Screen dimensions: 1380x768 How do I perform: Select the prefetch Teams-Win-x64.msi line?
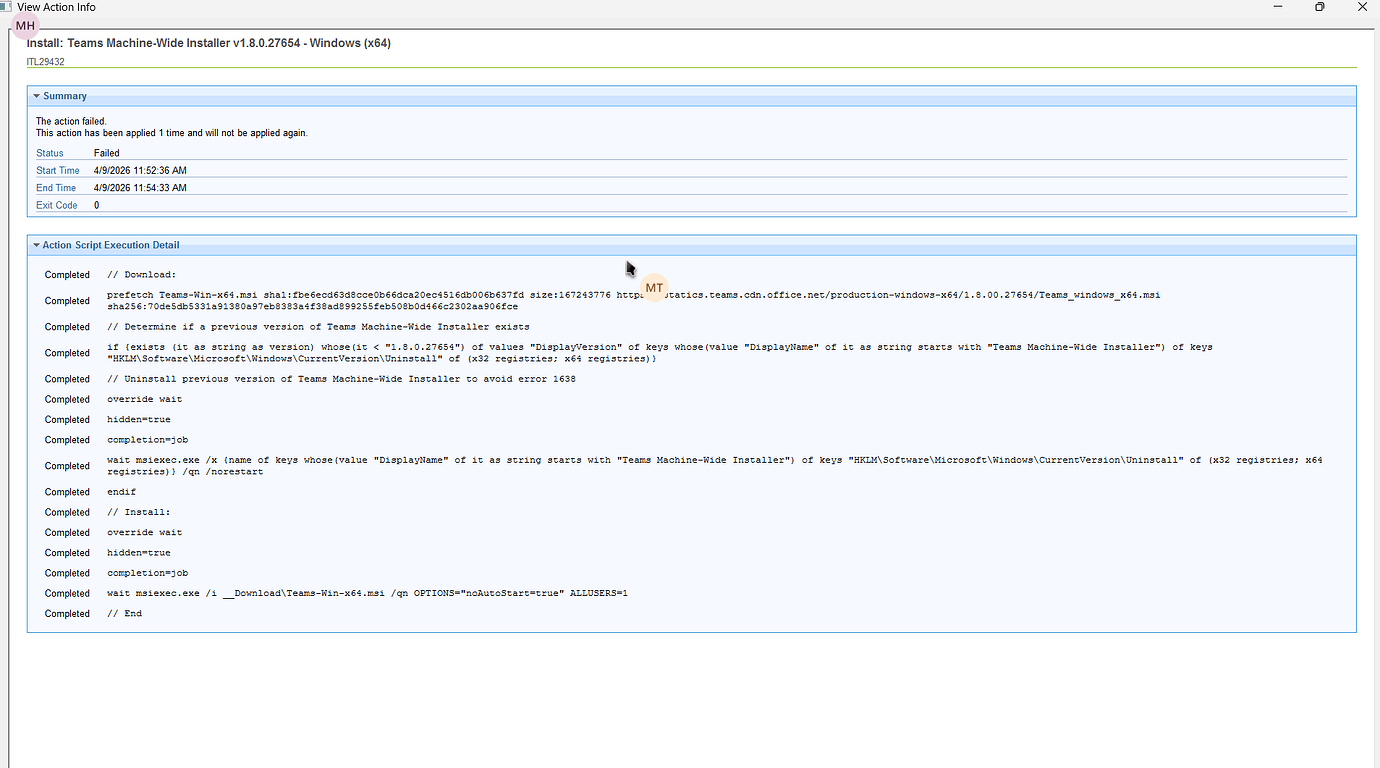point(634,301)
